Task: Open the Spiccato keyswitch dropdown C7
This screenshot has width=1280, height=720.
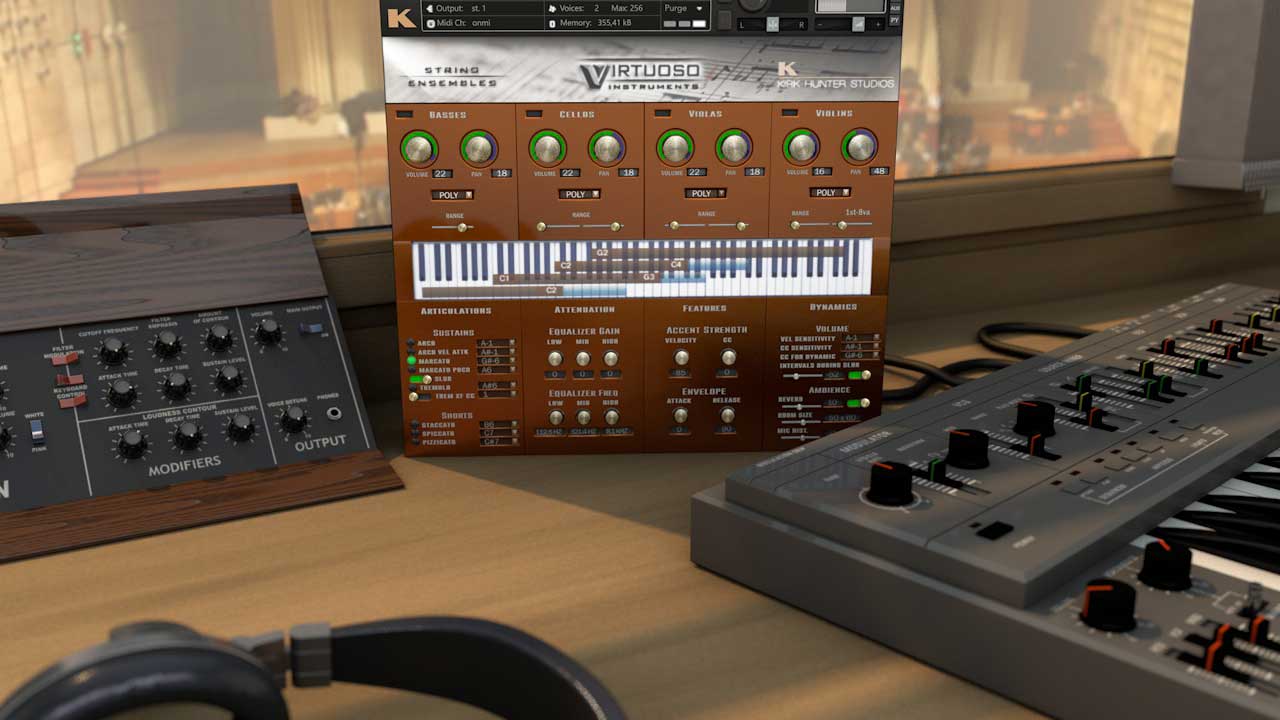Action: click(x=499, y=433)
